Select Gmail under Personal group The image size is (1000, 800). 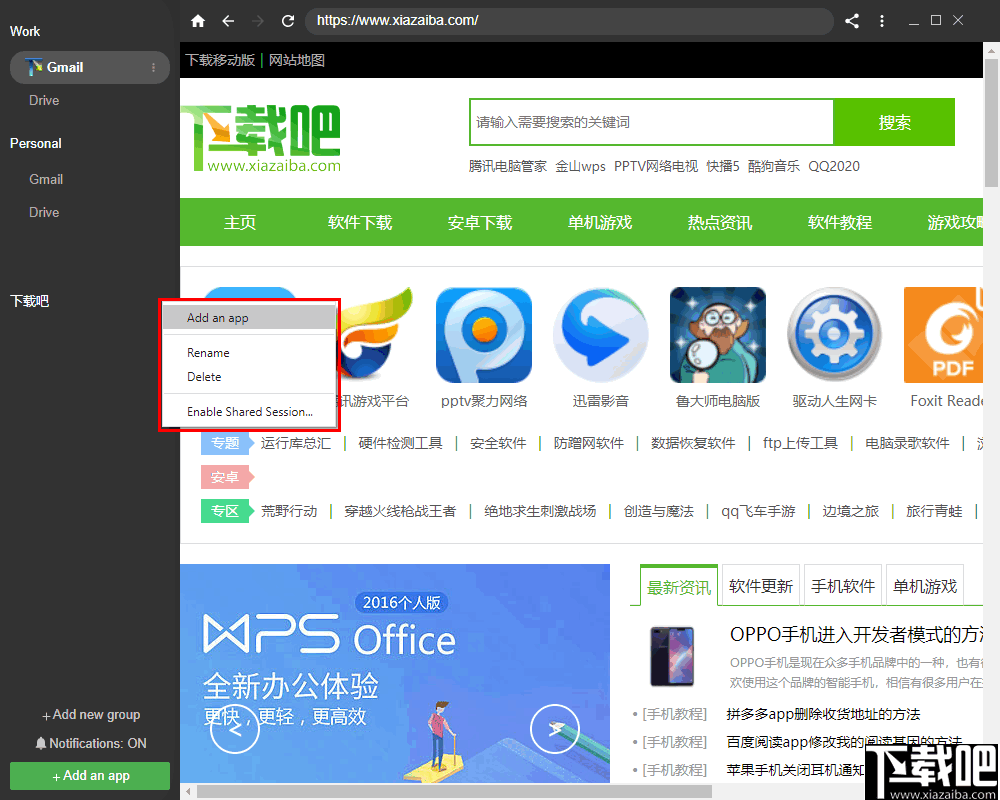(x=46, y=179)
